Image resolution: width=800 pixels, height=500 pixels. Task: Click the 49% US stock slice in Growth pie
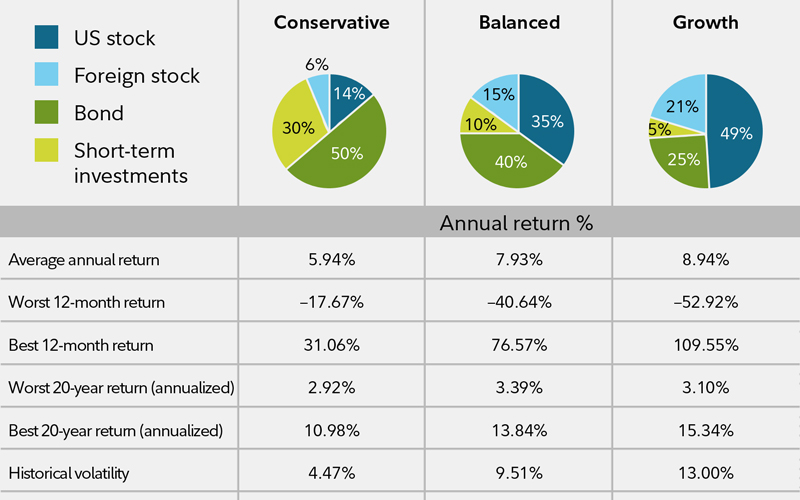point(736,132)
